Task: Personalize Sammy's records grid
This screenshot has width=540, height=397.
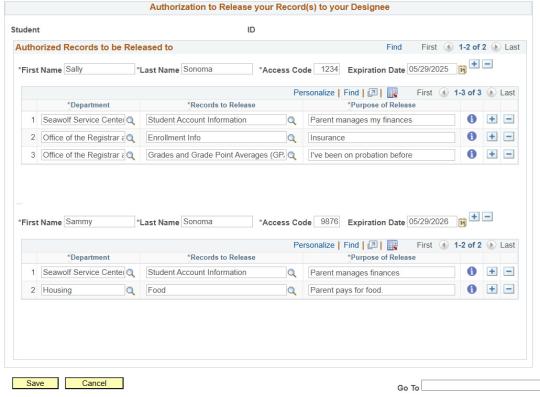Action: tap(314, 245)
